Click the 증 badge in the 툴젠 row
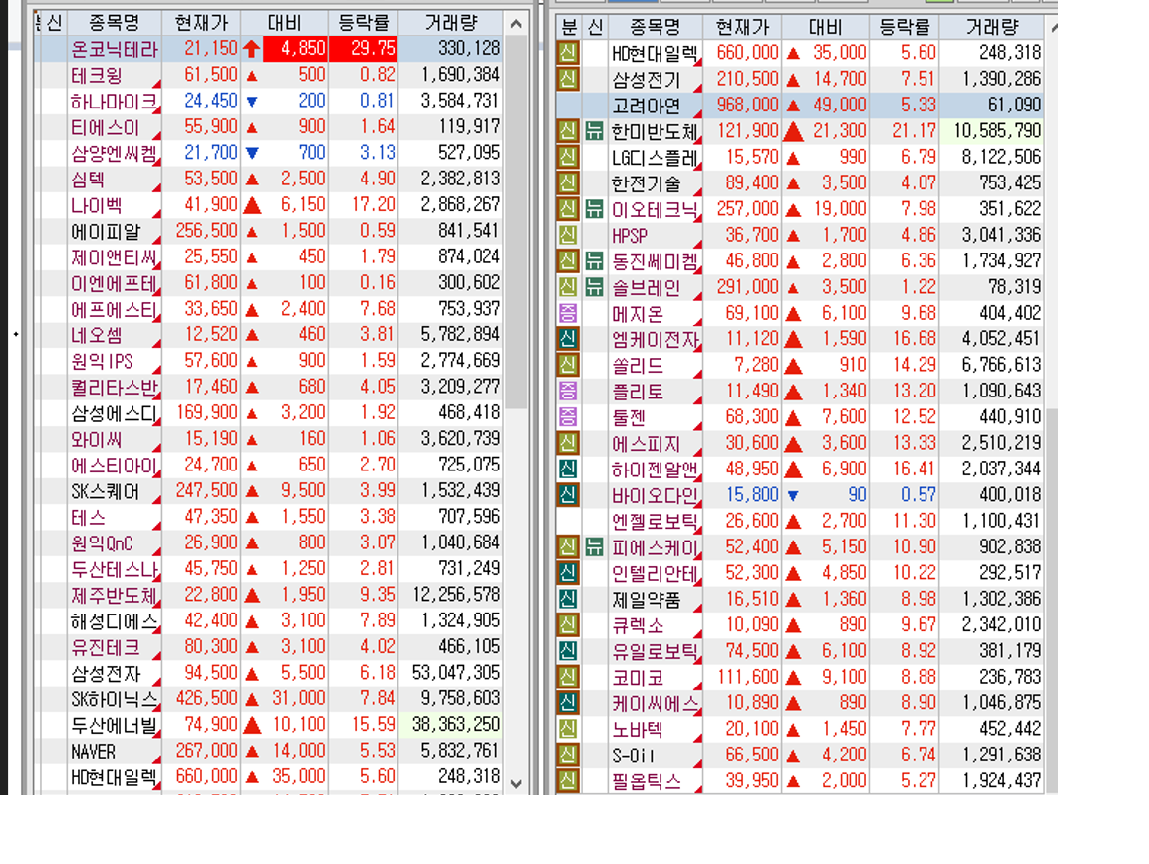 click(568, 417)
